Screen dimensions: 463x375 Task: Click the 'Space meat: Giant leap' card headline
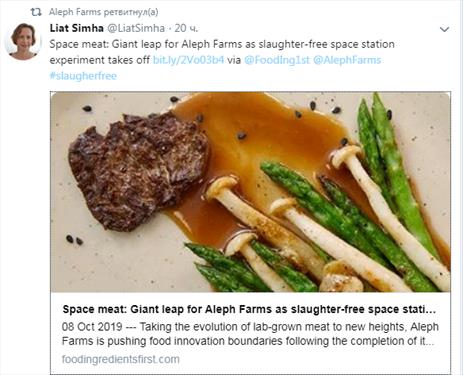[x=249, y=309]
